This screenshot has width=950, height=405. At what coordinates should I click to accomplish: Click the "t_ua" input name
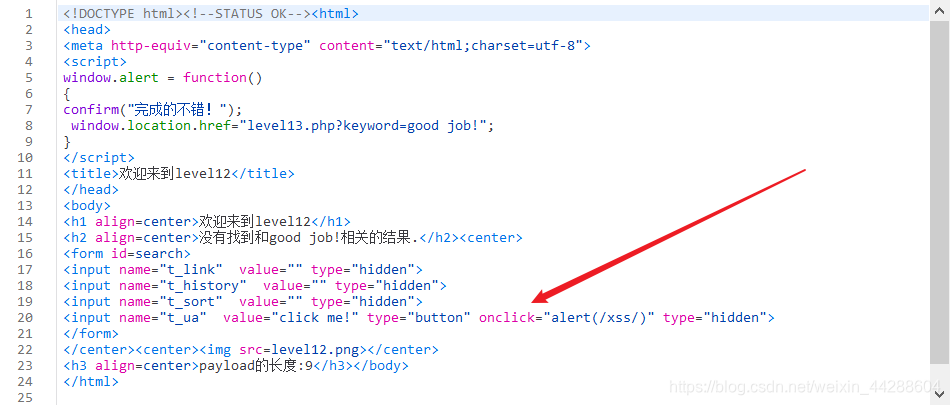coord(183,318)
